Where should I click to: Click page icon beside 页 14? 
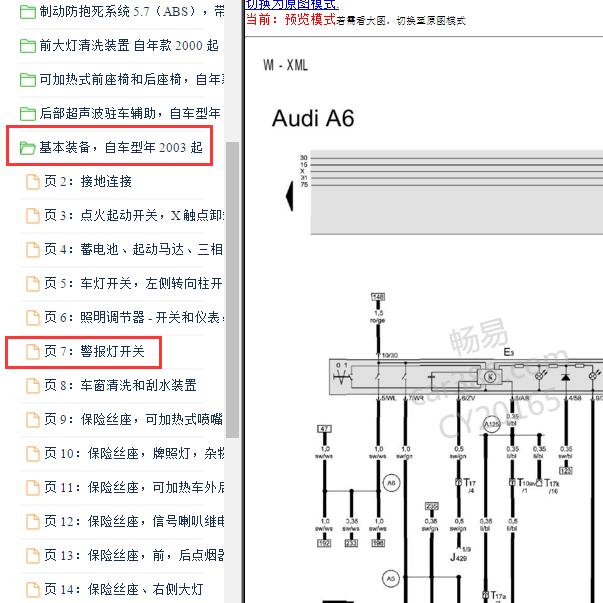point(33,590)
